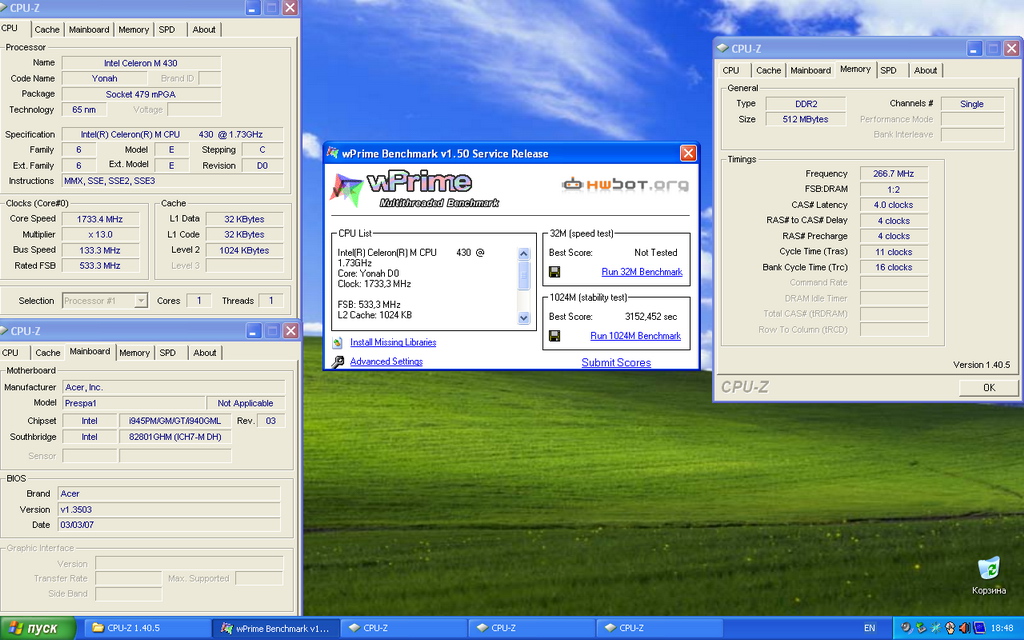Open the Start (пуск) button
This screenshot has width=1024, height=640.
38,628
